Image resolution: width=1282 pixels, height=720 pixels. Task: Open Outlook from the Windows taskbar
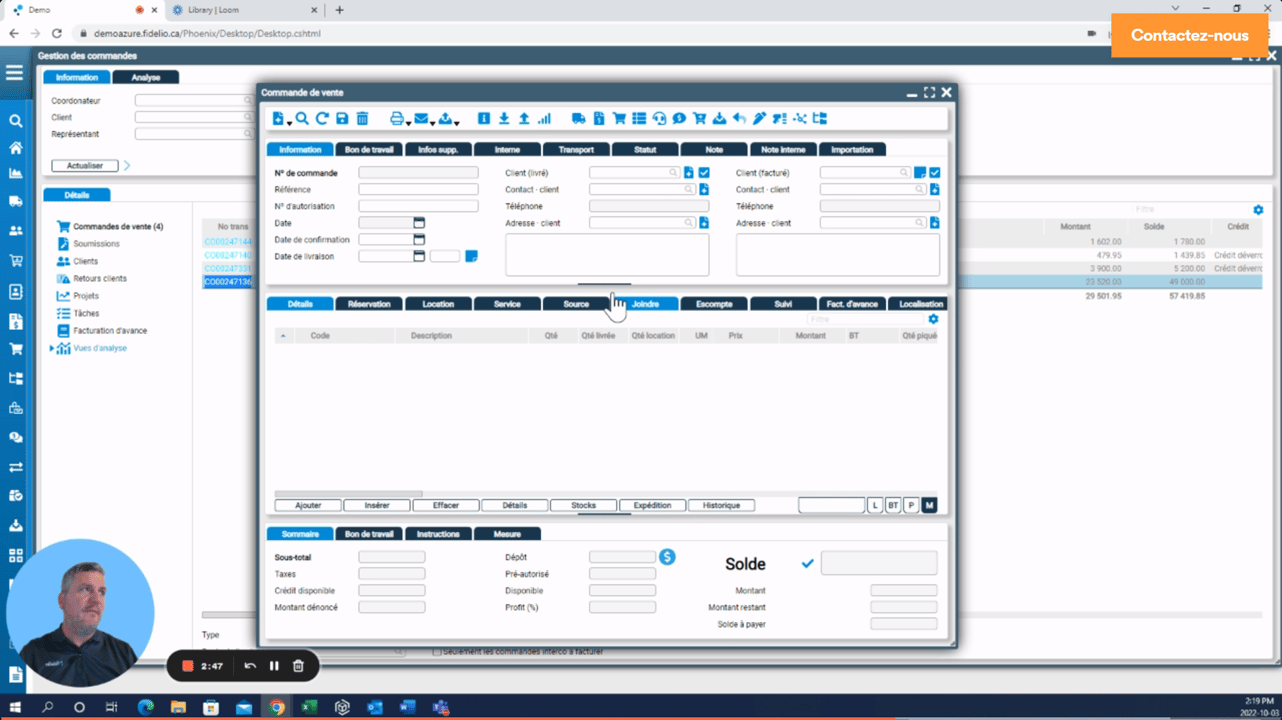coord(375,707)
